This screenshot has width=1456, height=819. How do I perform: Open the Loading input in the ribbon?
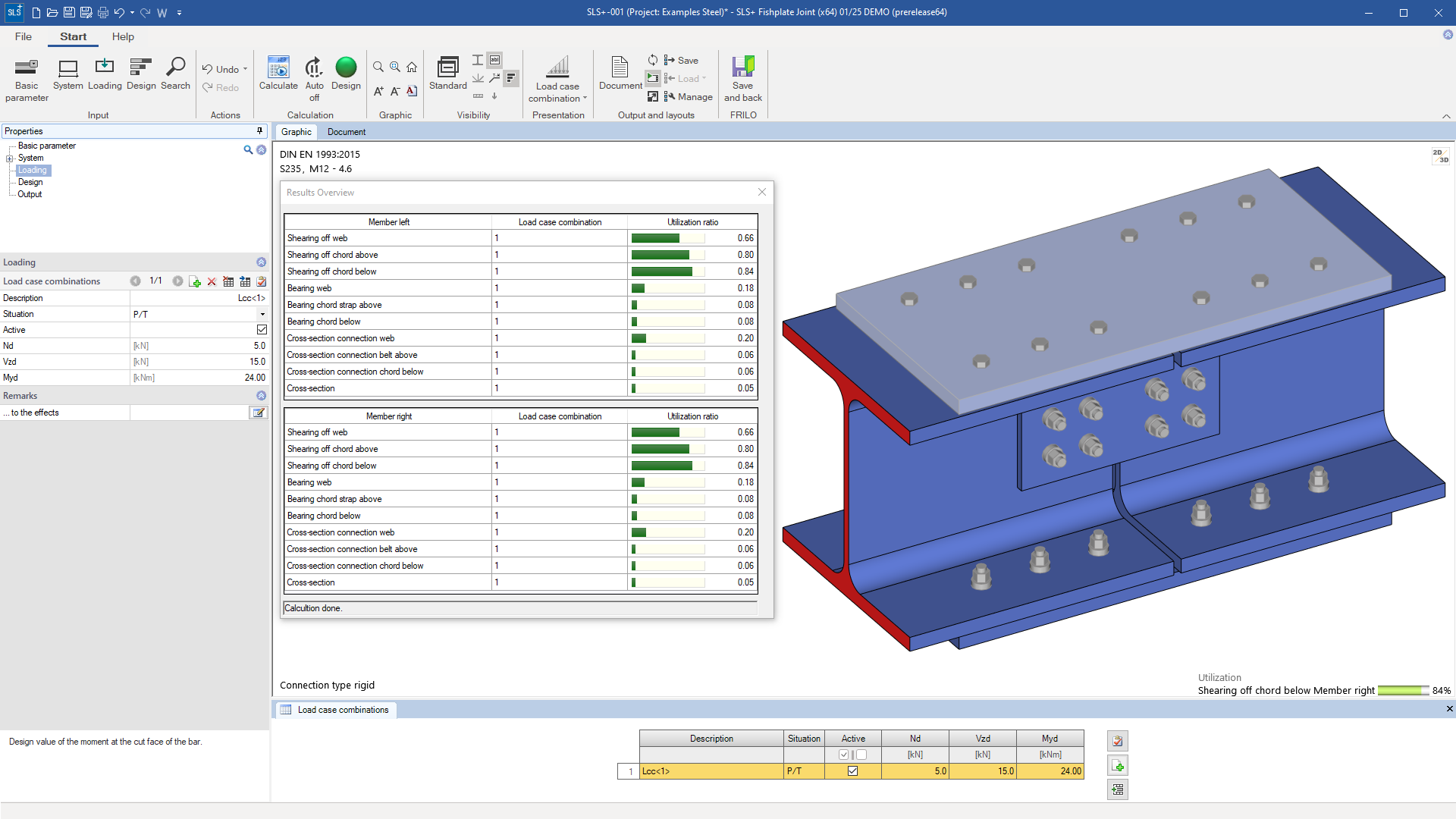(105, 75)
